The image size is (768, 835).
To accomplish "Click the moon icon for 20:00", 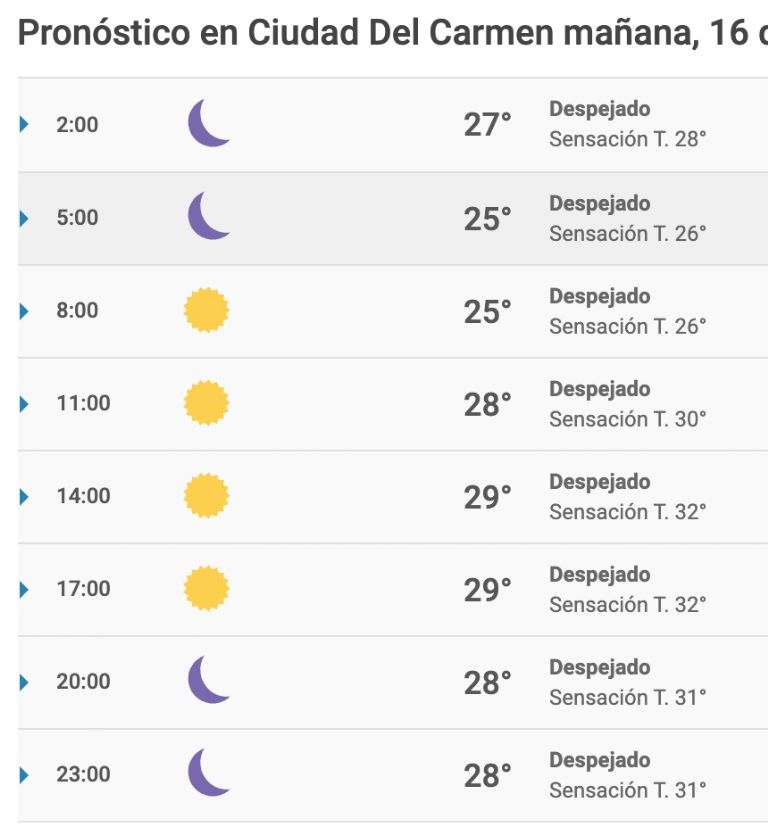I will 209,680.
